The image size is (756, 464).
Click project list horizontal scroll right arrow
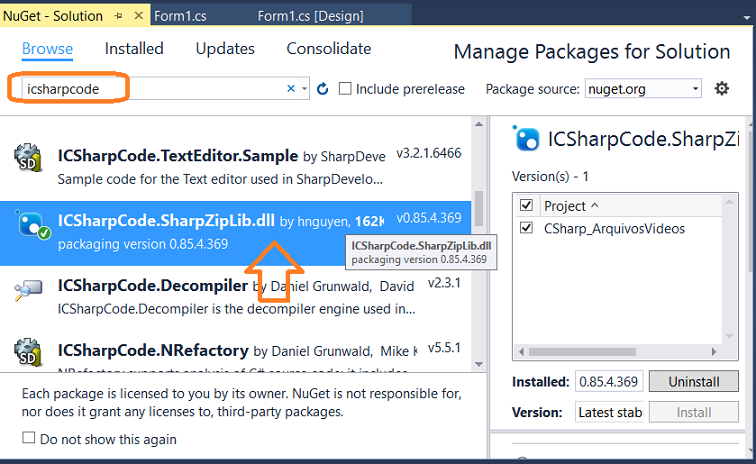pos(714,352)
